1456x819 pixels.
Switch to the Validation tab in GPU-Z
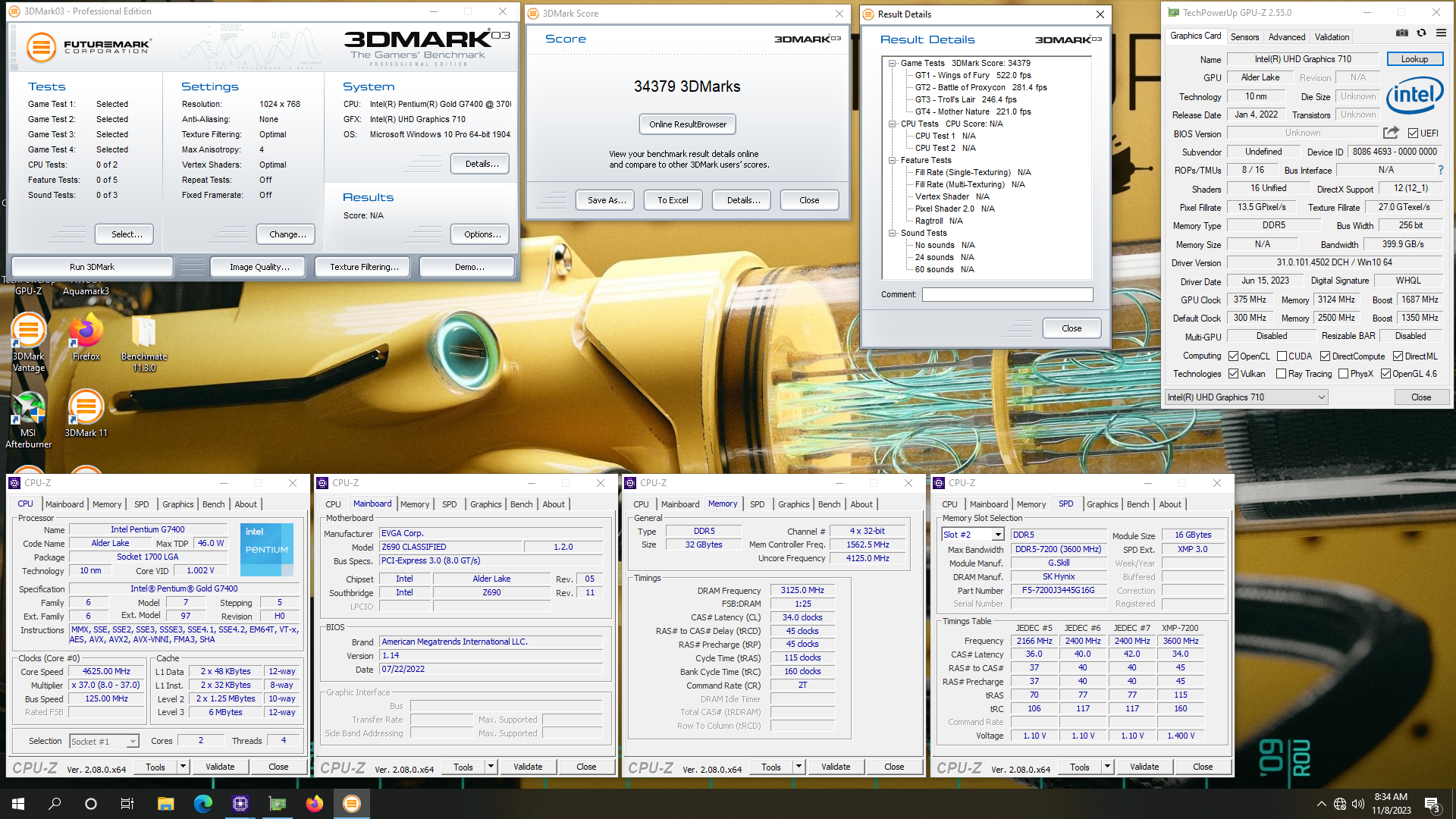tap(1332, 37)
